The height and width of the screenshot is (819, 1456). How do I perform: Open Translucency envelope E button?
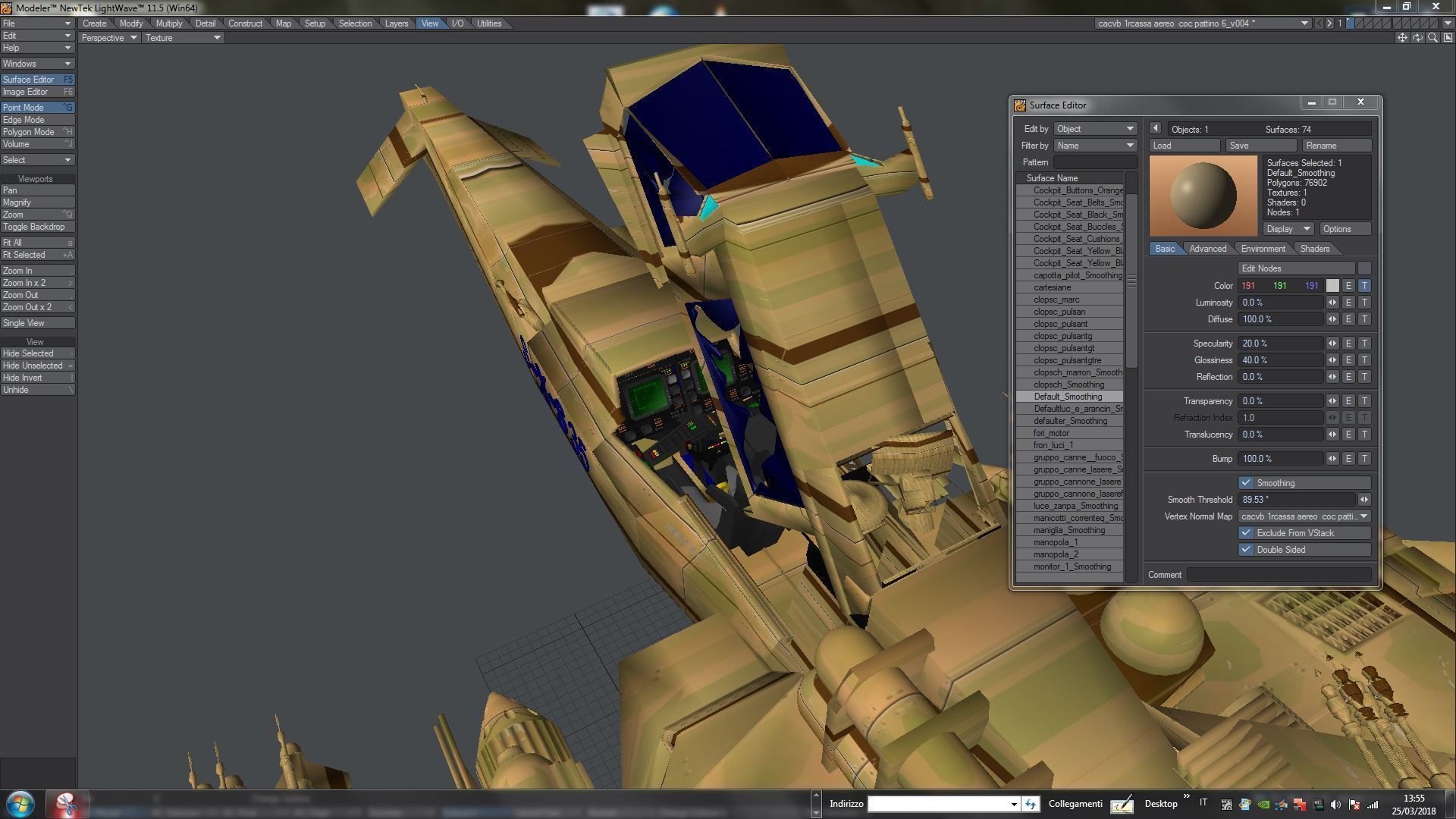(x=1348, y=435)
